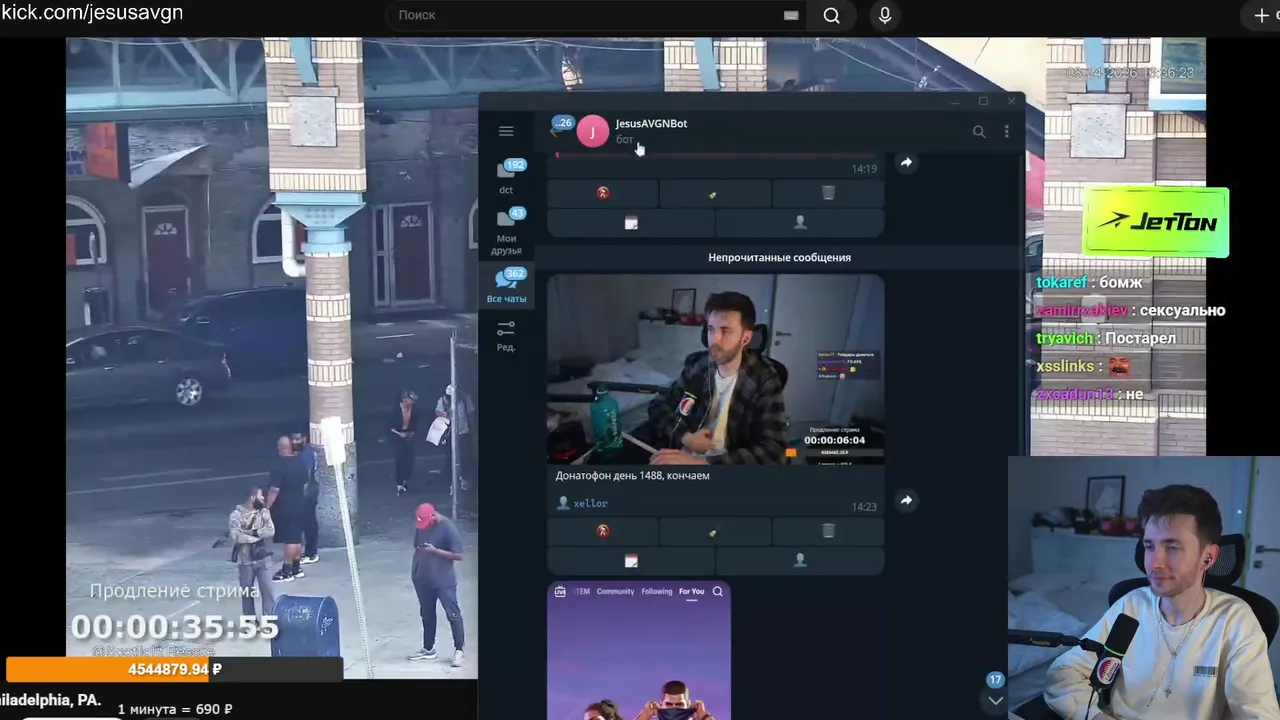This screenshot has width=1280, height=720.
Task: Click the xellor sender name
Action: [590, 503]
